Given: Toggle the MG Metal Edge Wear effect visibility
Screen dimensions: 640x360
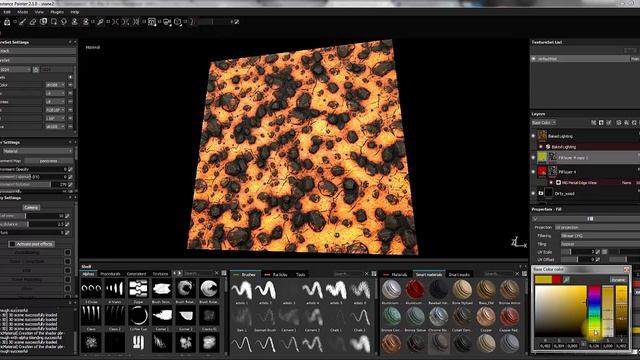Looking at the screenshot, I should click(x=551, y=183).
